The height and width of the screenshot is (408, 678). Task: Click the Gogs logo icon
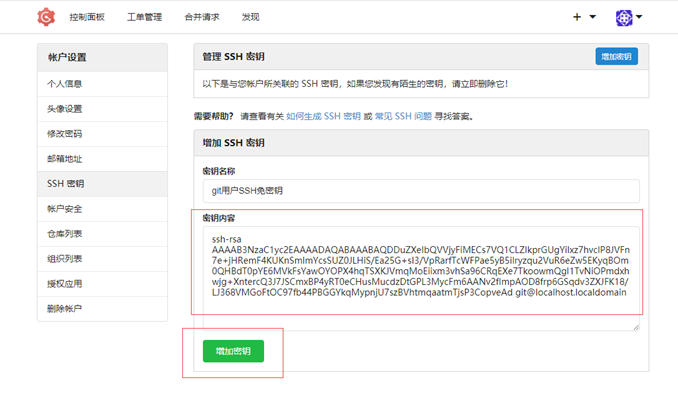(x=46, y=17)
